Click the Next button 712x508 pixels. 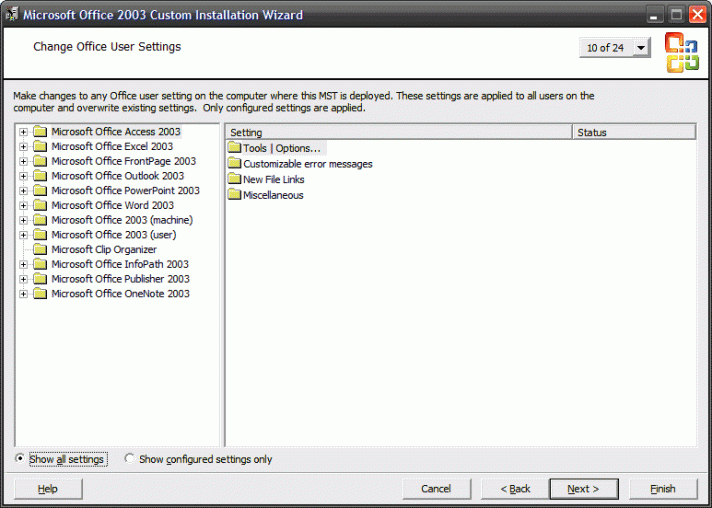[x=584, y=489]
